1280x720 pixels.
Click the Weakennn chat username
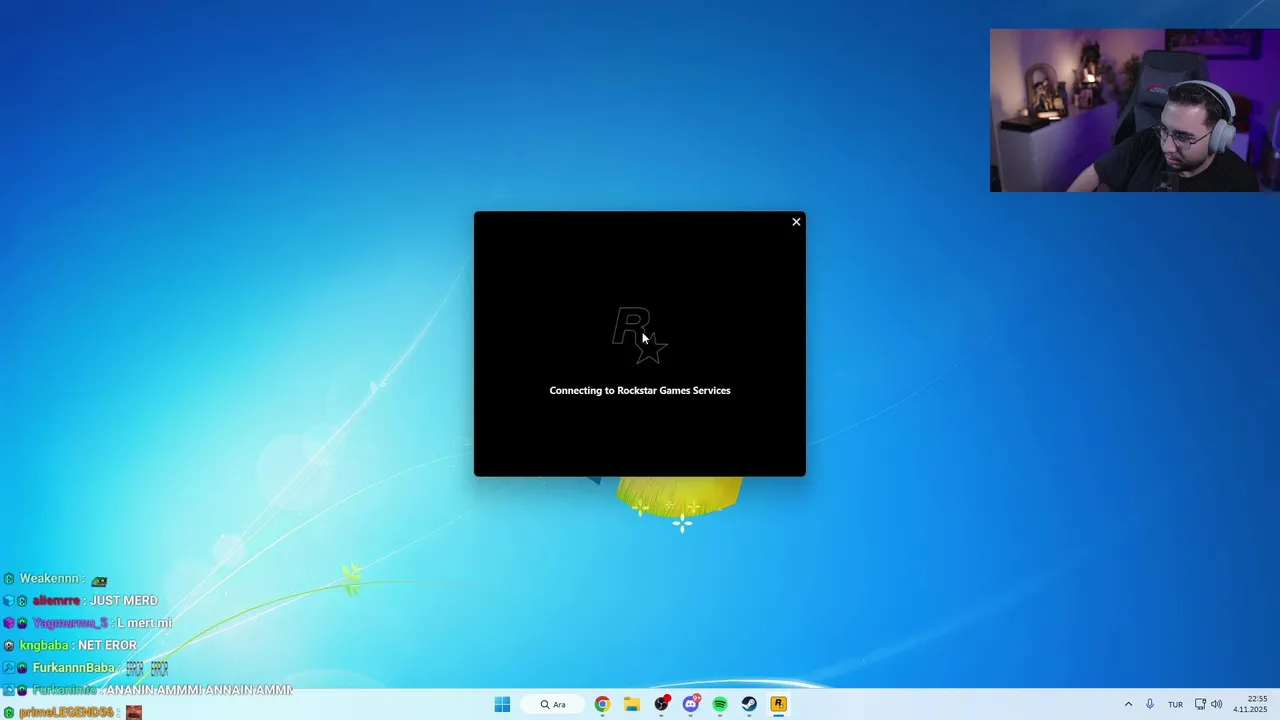pyautogui.click(x=49, y=578)
